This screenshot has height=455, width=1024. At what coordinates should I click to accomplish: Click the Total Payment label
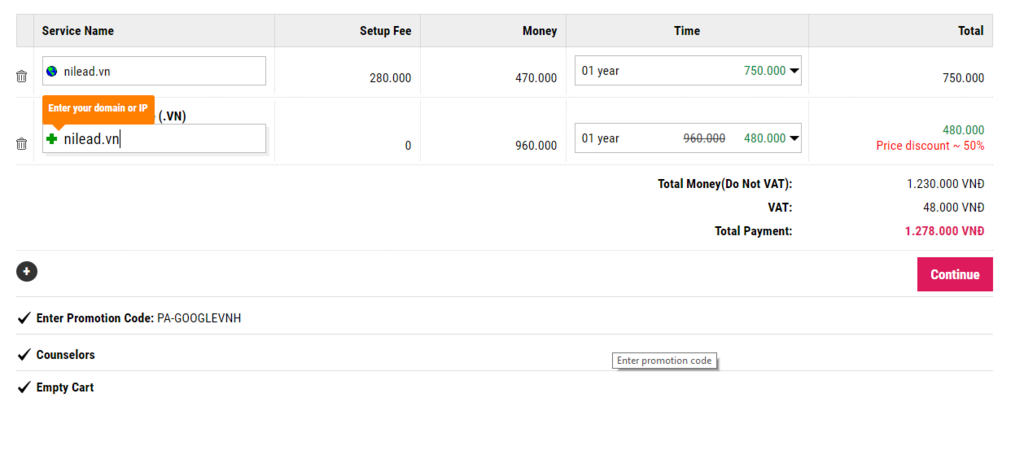[754, 231]
